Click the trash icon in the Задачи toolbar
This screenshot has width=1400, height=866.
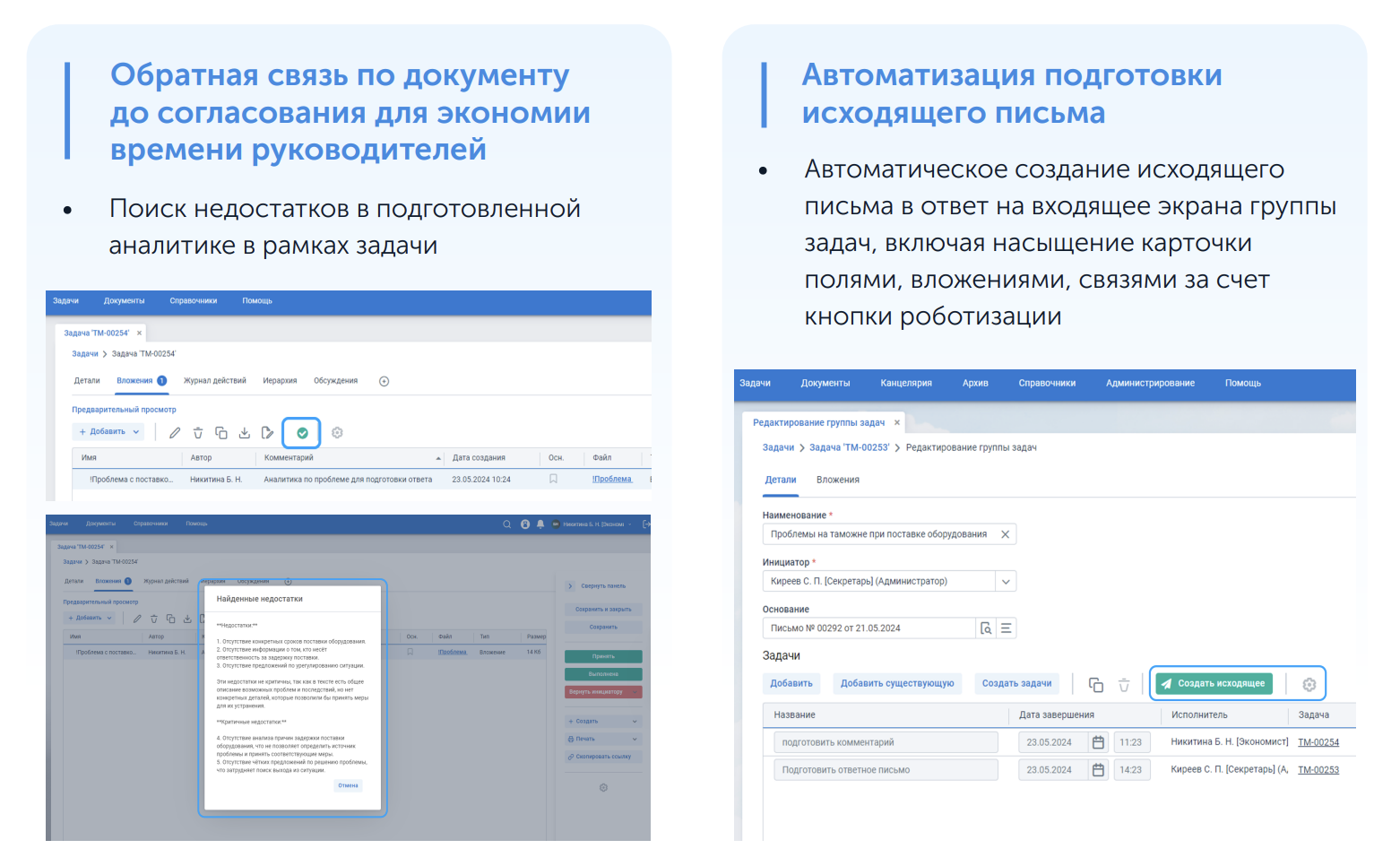[1124, 685]
